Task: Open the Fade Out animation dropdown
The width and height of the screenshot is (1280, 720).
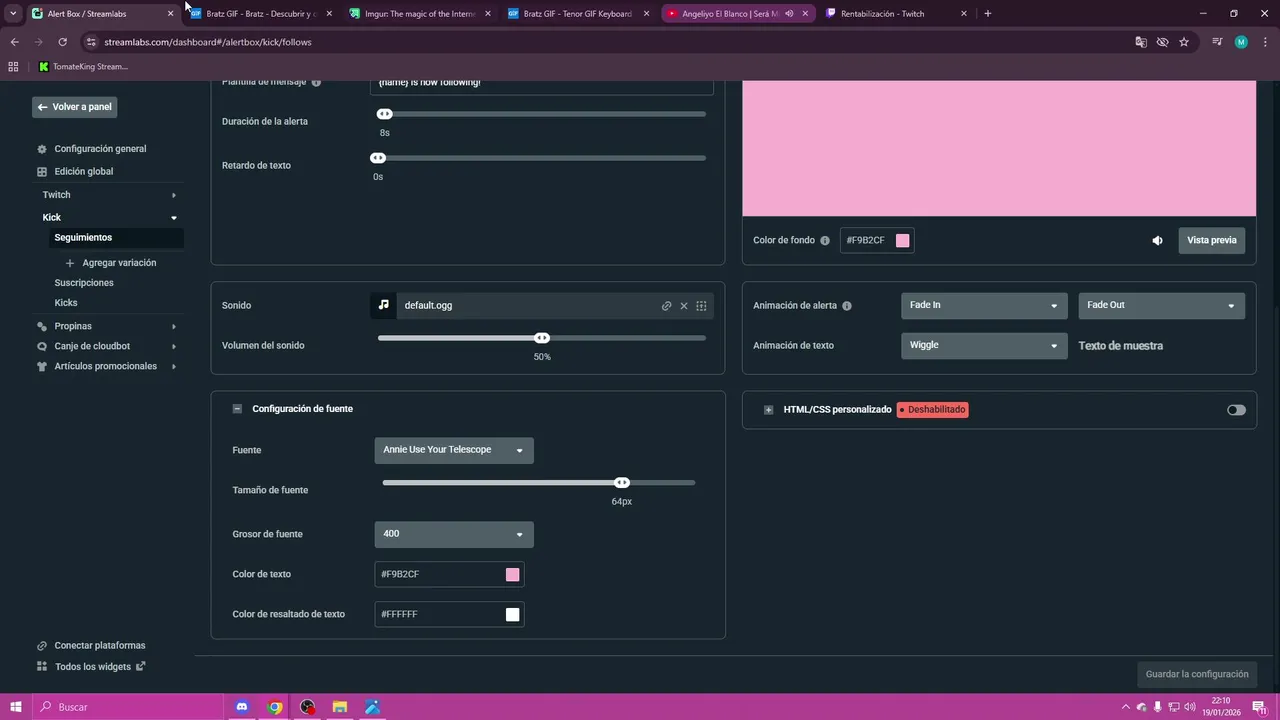Action: [x=1162, y=305]
